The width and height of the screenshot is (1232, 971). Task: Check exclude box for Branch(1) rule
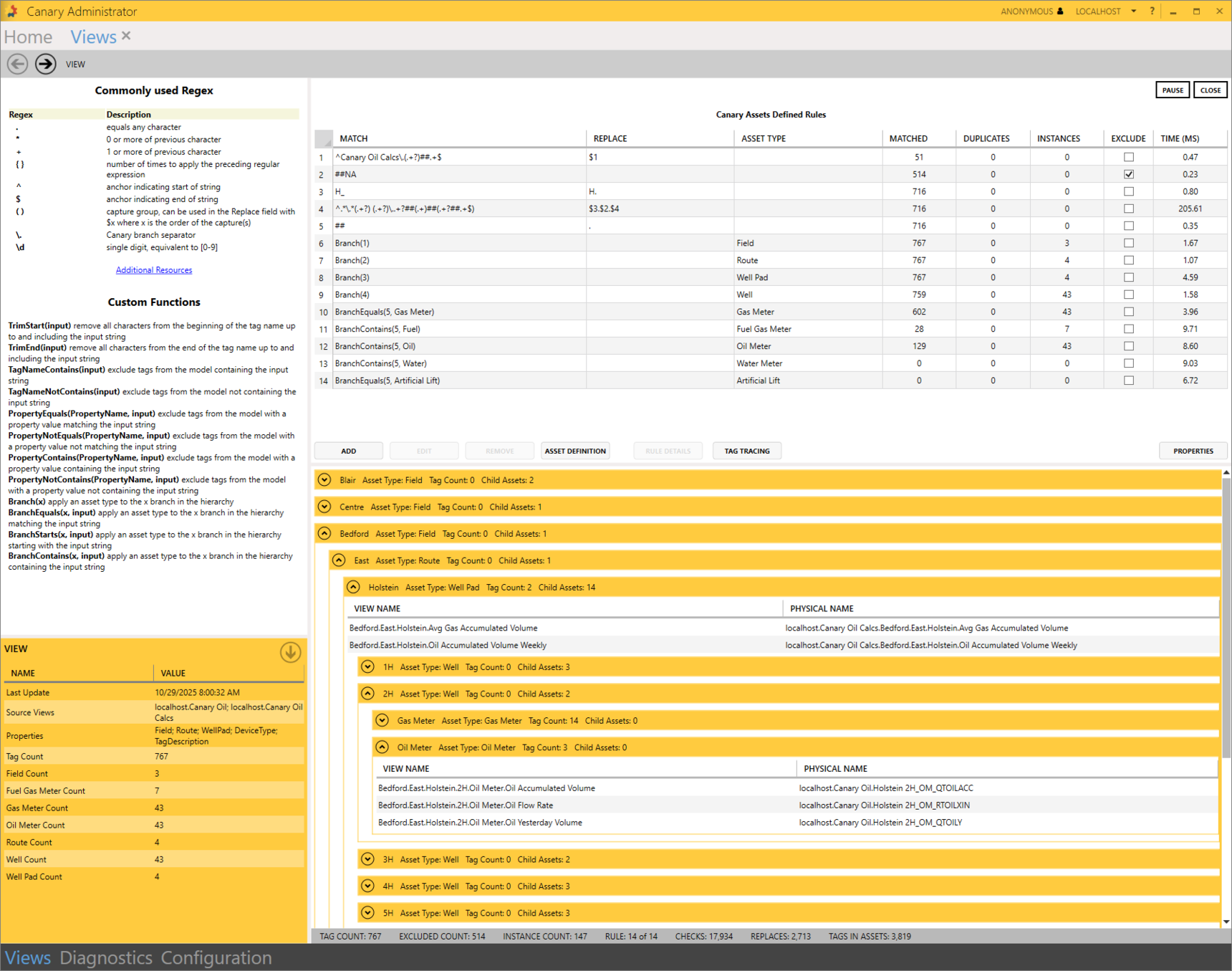(x=1128, y=243)
